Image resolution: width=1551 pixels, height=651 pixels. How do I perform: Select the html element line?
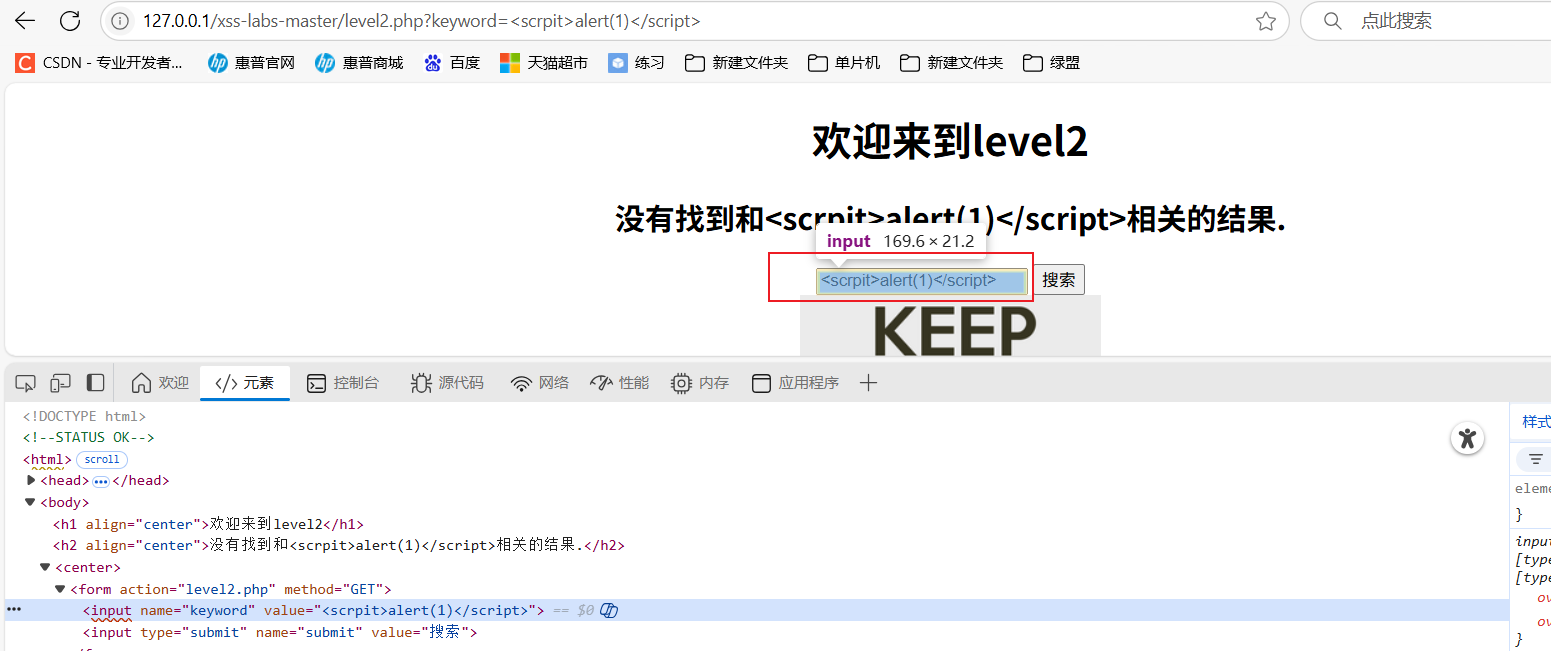pyautogui.click(x=47, y=460)
